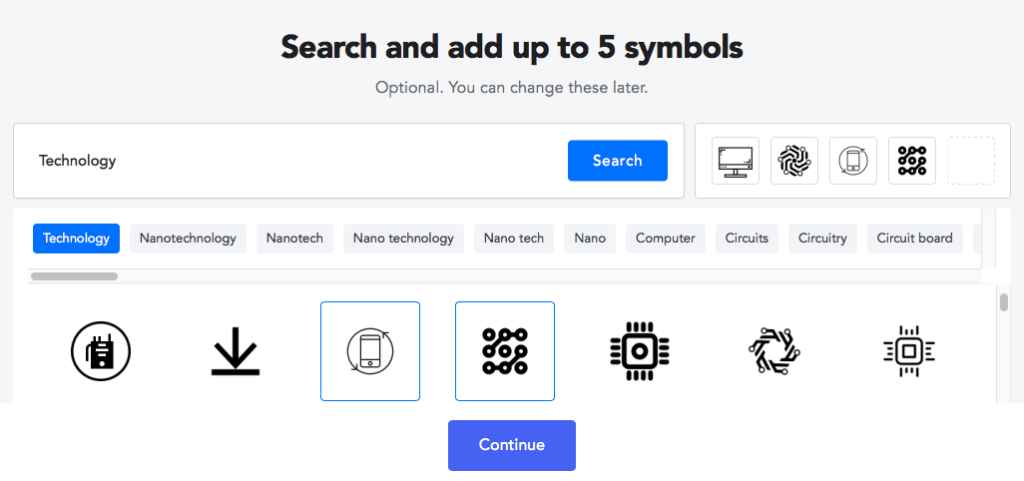
Task: Select the walkie-talkie radio circle symbol
Action: pos(101,351)
